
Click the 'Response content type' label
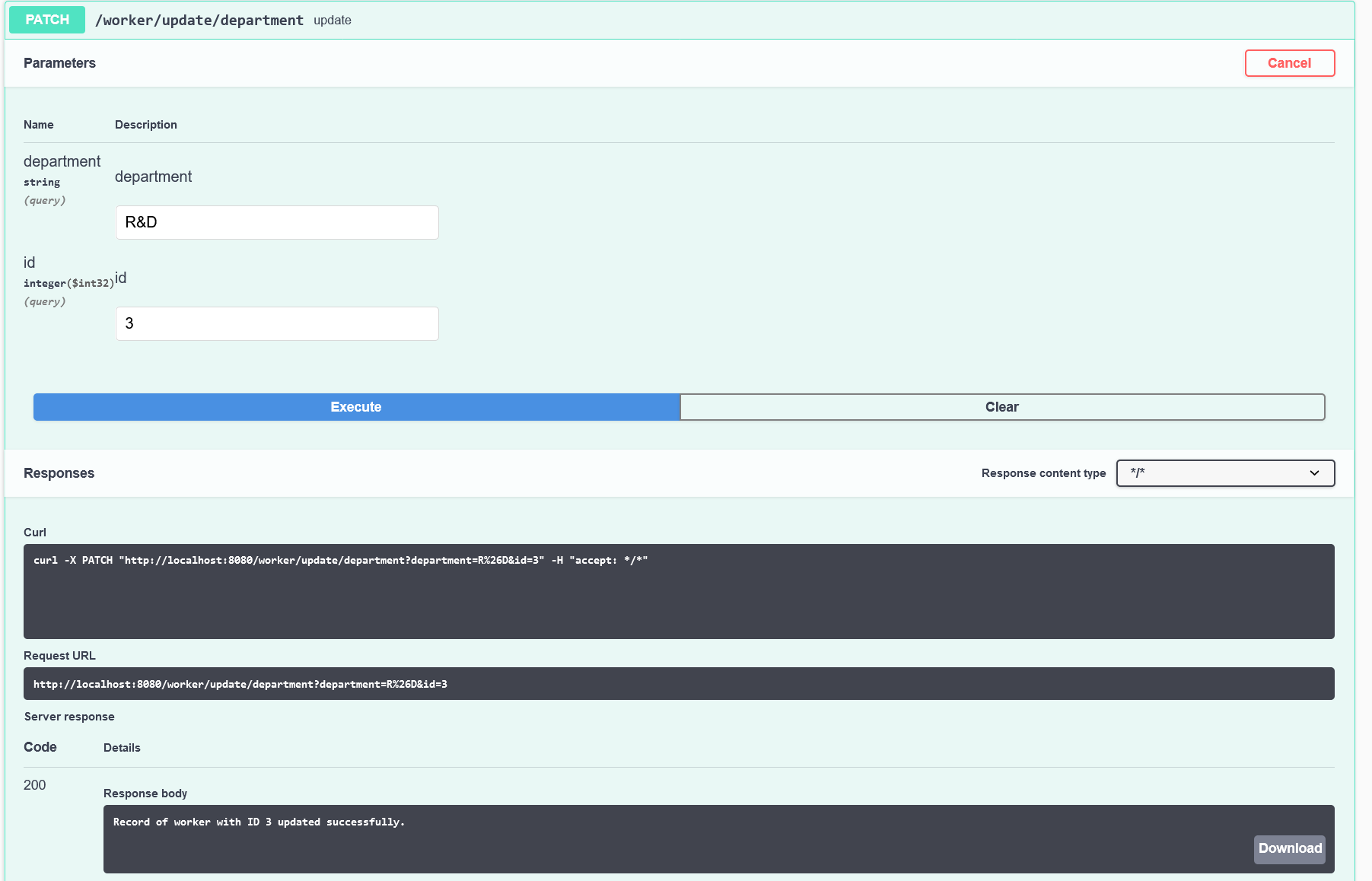(1043, 473)
